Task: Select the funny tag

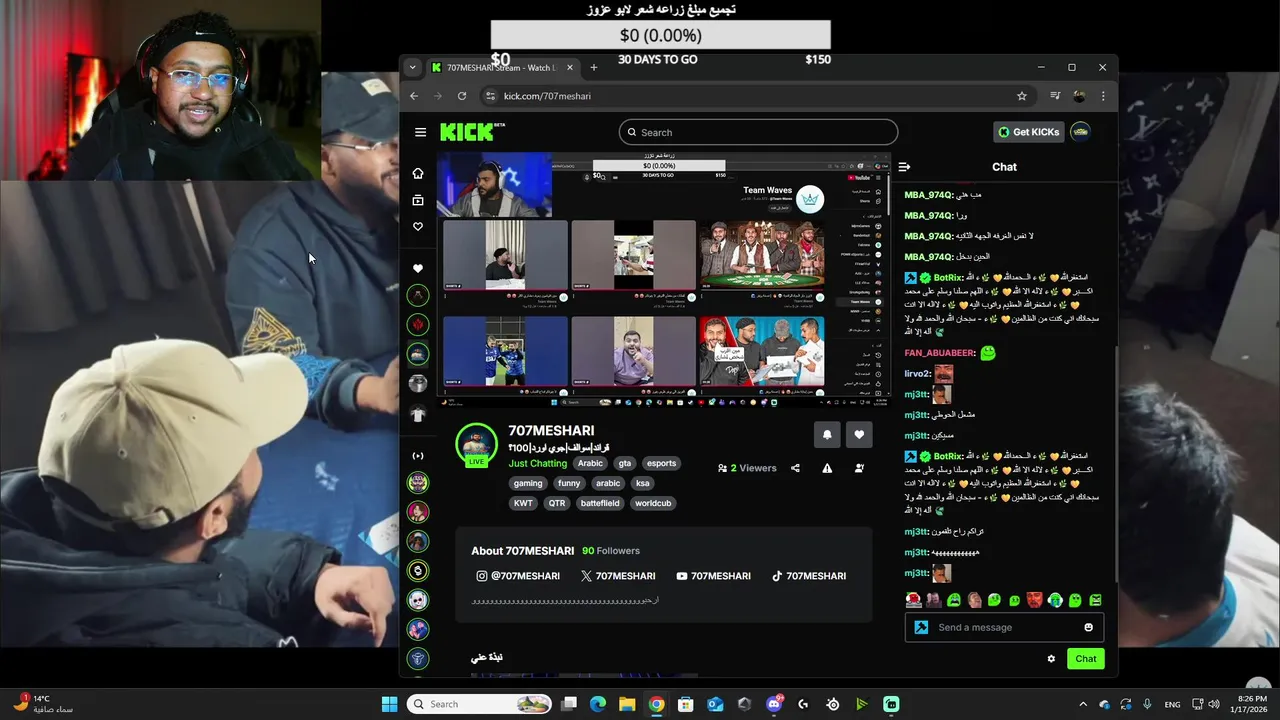Action: pos(569,483)
